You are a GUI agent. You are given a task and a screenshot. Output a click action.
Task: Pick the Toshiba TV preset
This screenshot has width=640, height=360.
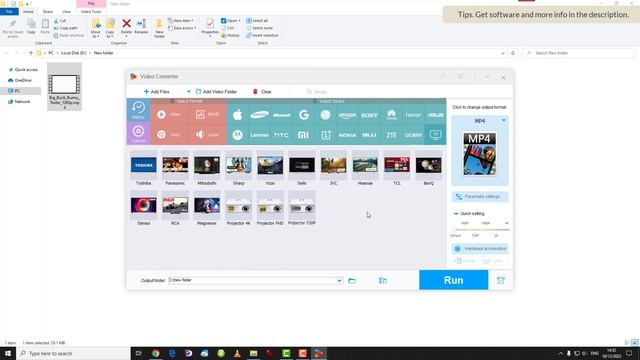[143, 169]
